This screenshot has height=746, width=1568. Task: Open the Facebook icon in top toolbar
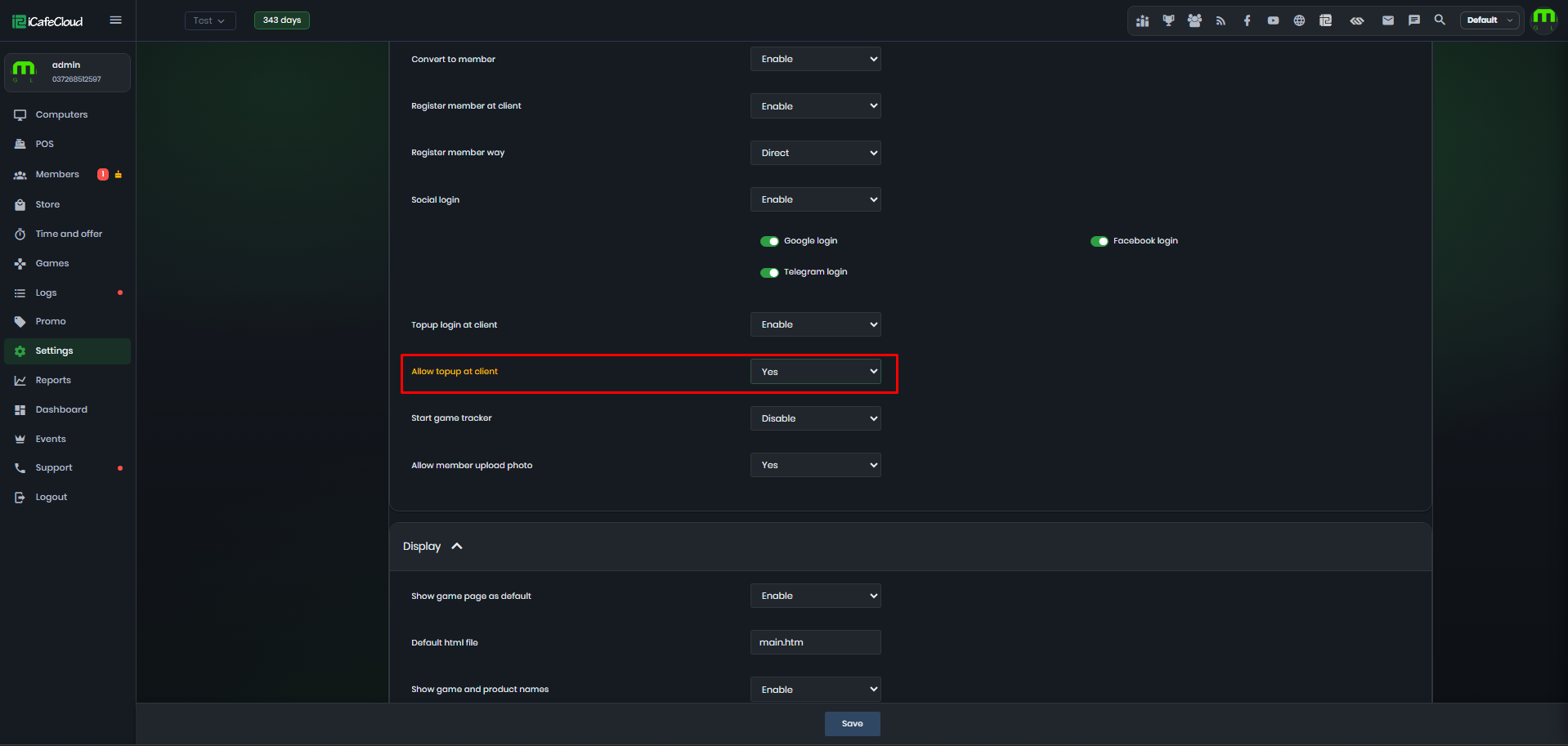point(1247,20)
